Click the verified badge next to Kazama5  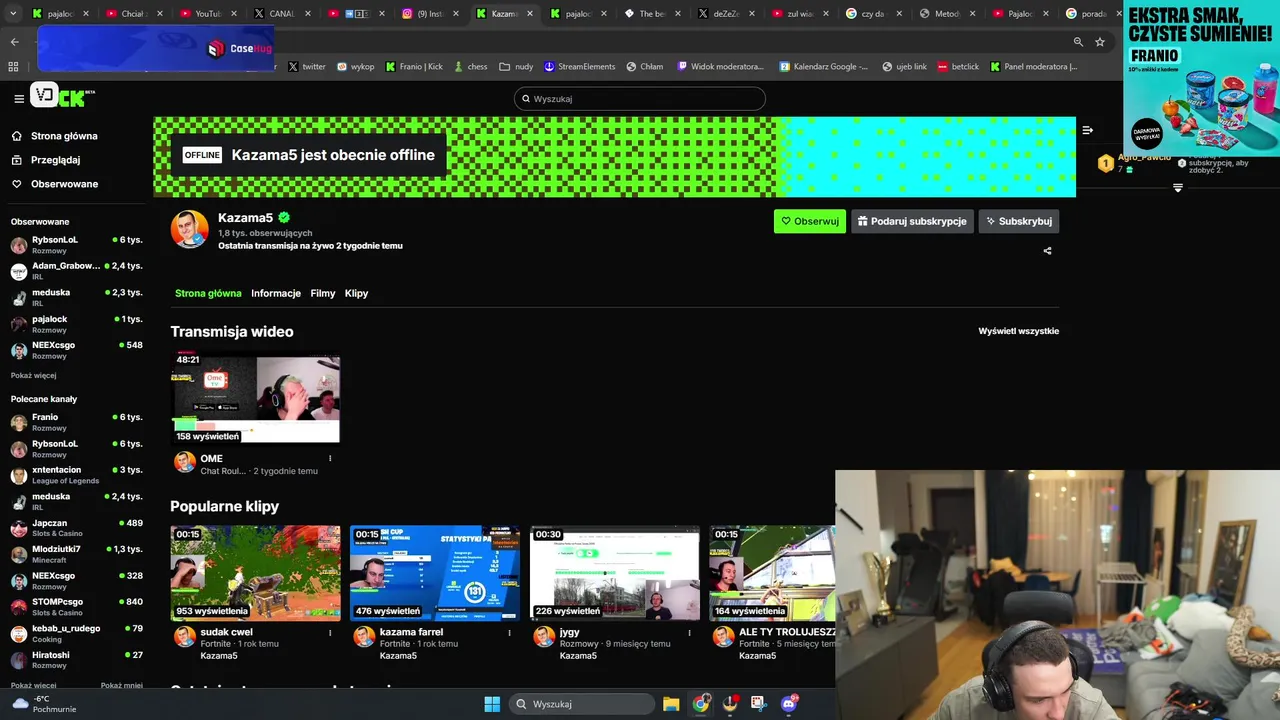click(x=284, y=217)
